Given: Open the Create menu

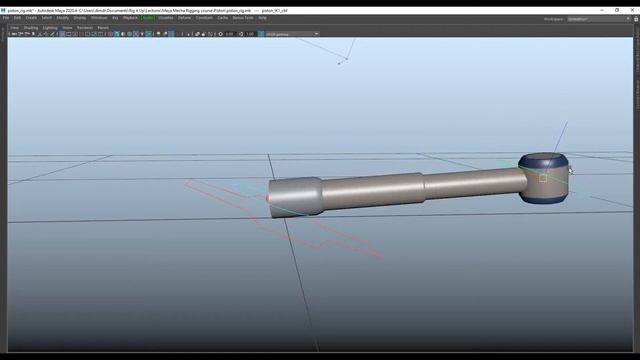Looking at the screenshot, I should tap(31, 18).
